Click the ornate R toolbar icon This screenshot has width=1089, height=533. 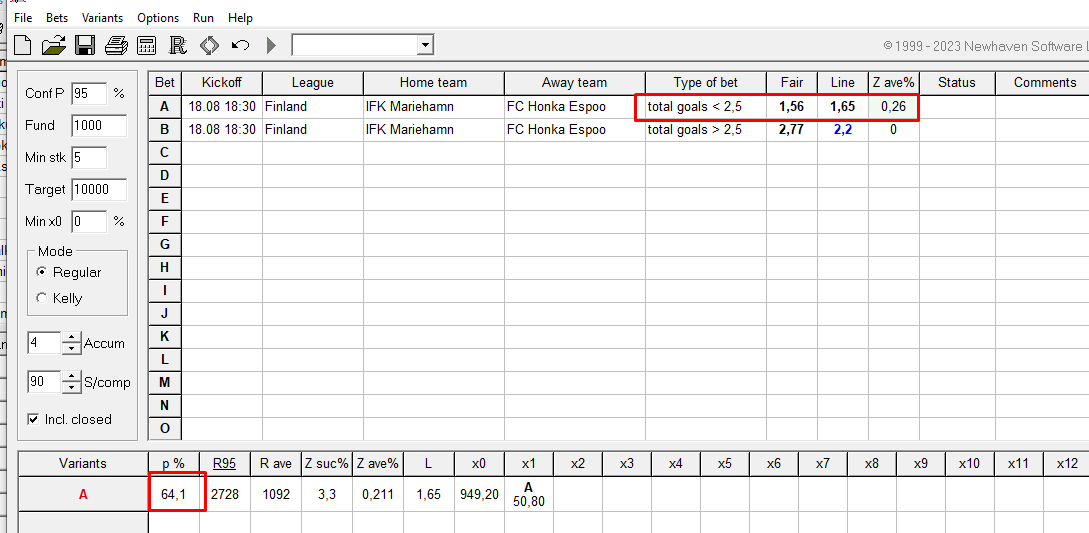click(x=178, y=46)
